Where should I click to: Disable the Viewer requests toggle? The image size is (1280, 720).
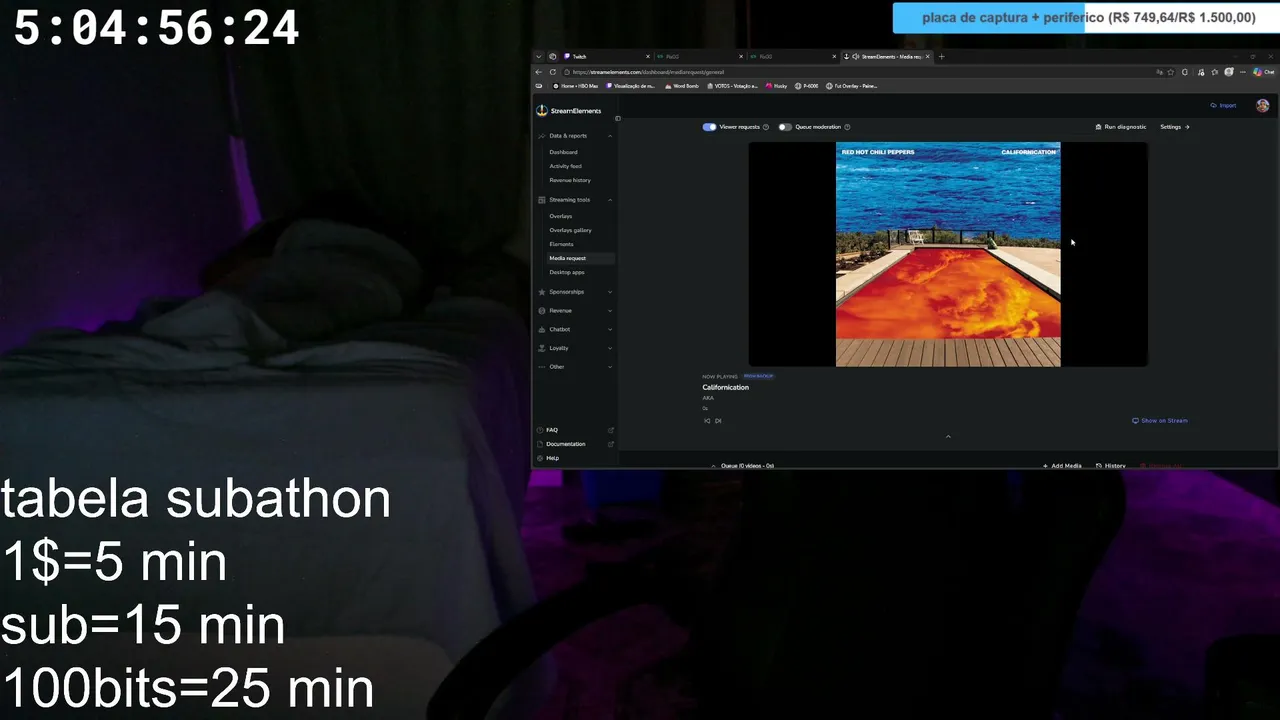709,127
